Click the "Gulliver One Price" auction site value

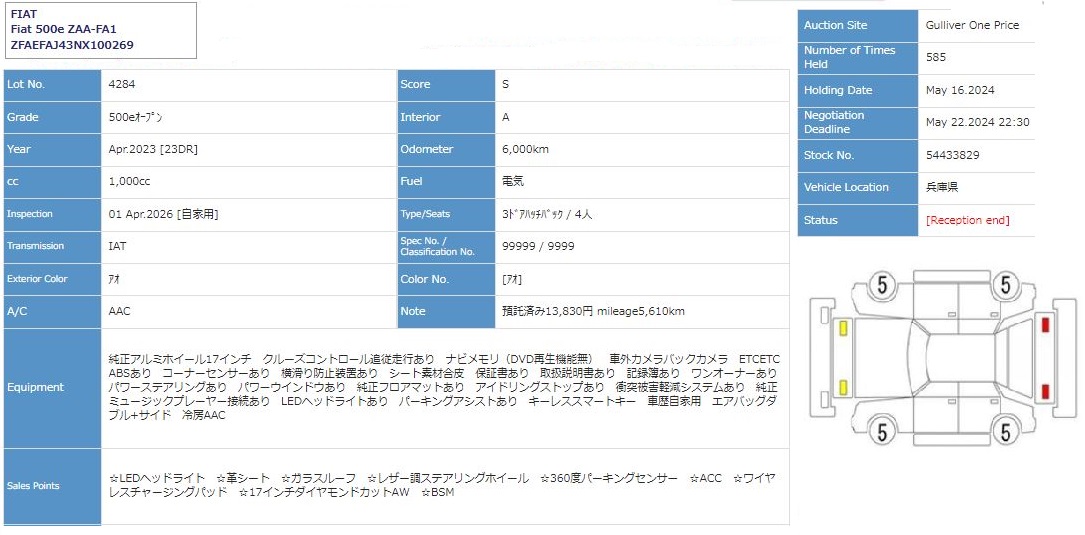click(x=972, y=25)
